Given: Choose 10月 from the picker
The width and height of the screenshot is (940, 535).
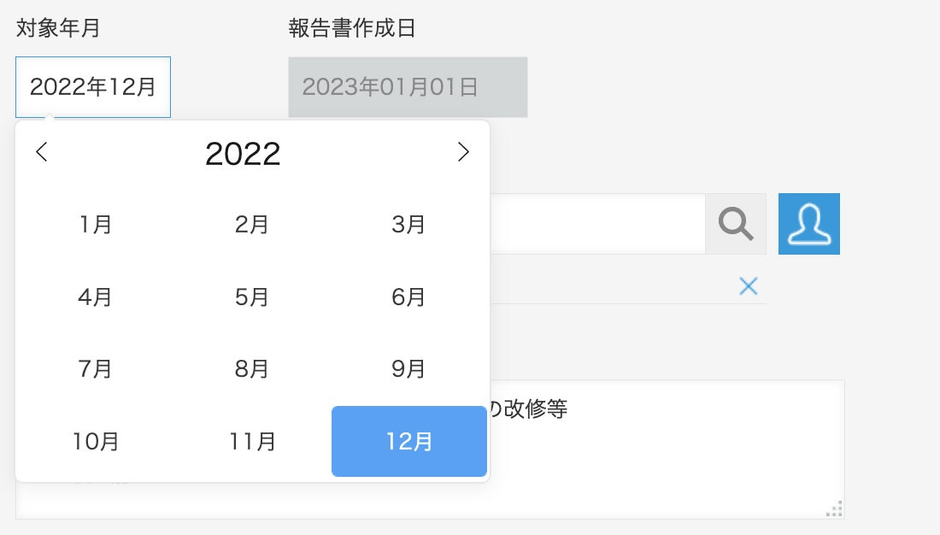Looking at the screenshot, I should (x=96, y=441).
